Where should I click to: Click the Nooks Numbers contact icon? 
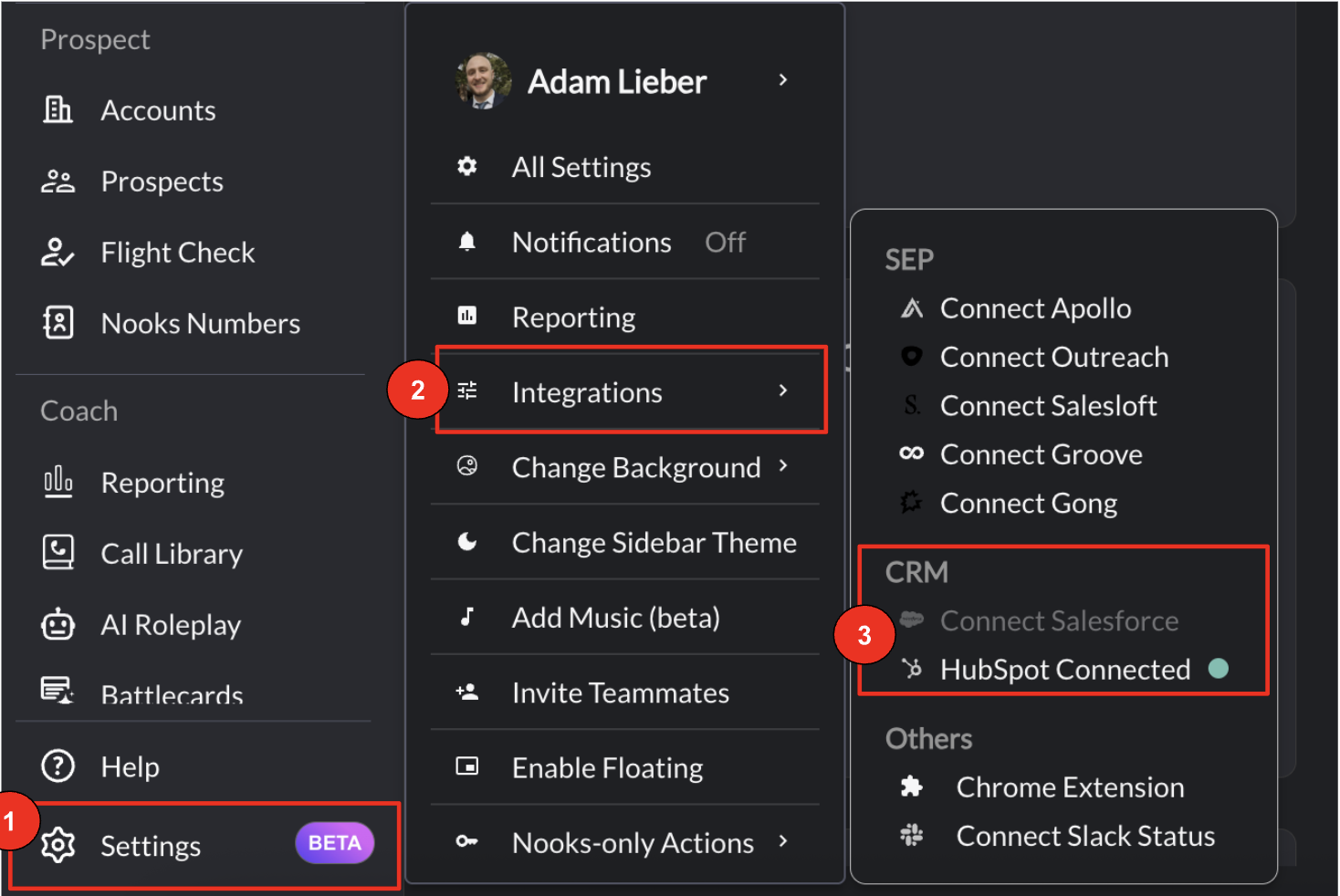tap(58, 323)
